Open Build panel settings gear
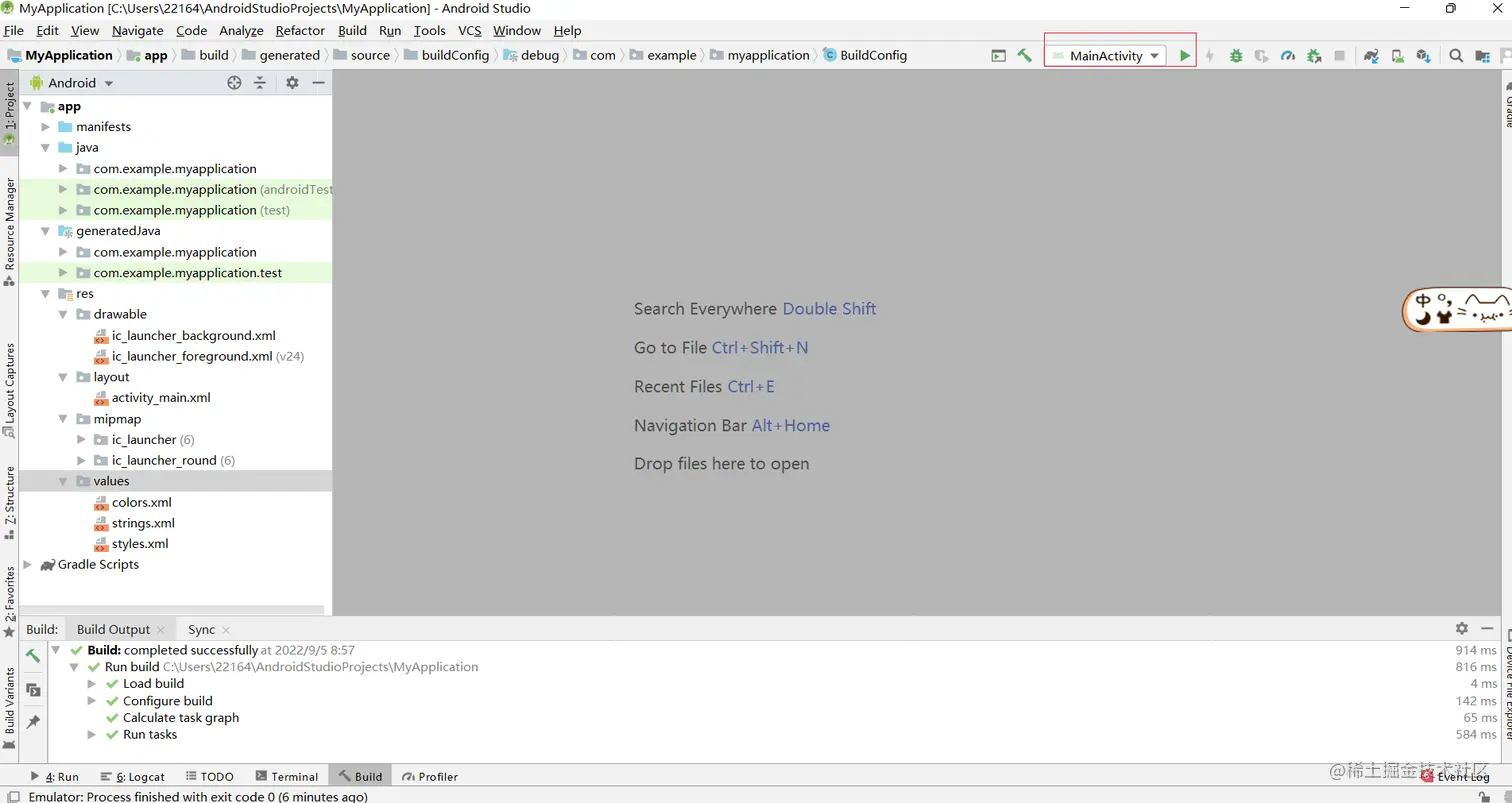1512x803 pixels. pyautogui.click(x=1462, y=628)
